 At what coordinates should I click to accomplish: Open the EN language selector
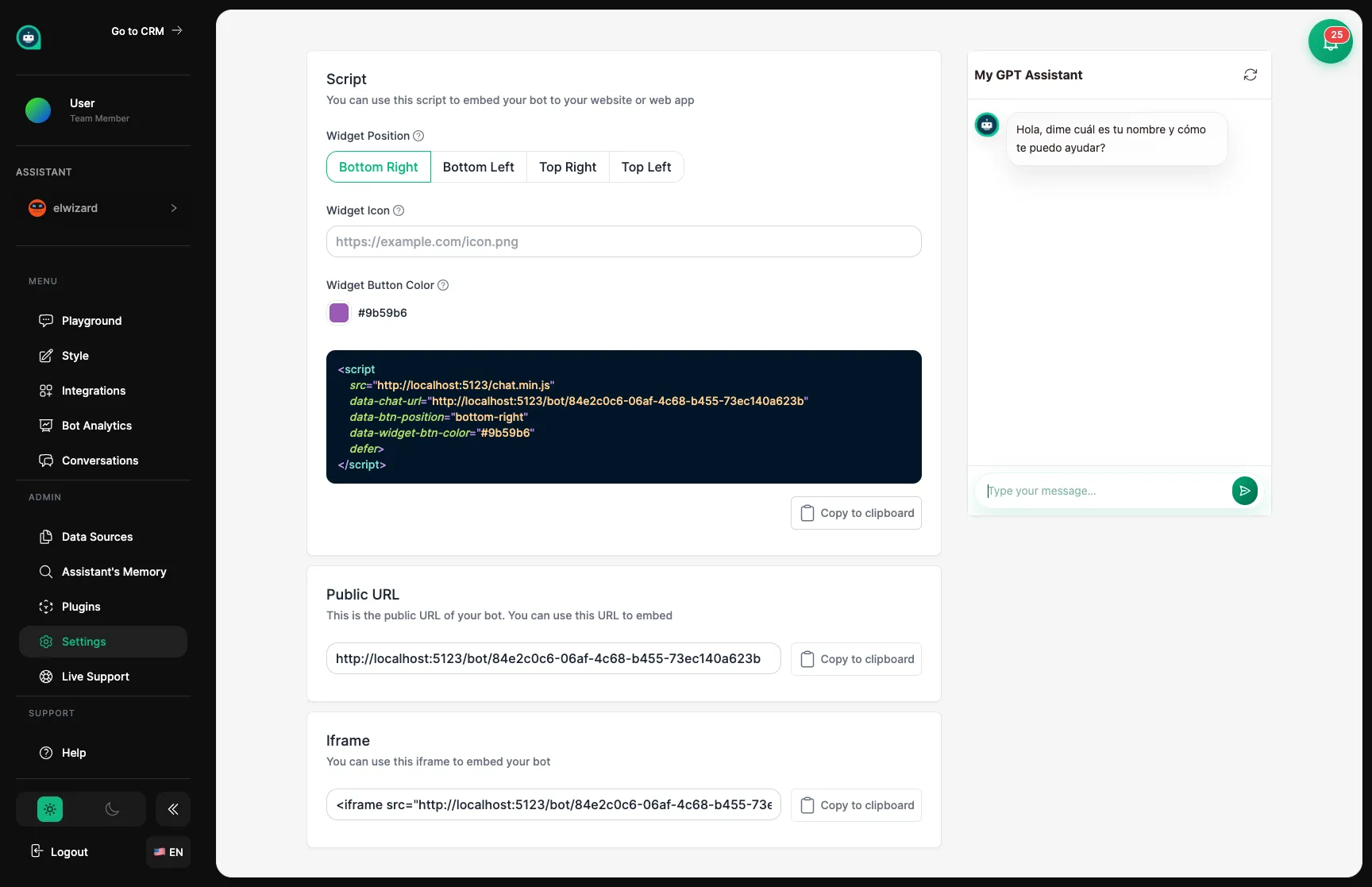click(x=168, y=852)
